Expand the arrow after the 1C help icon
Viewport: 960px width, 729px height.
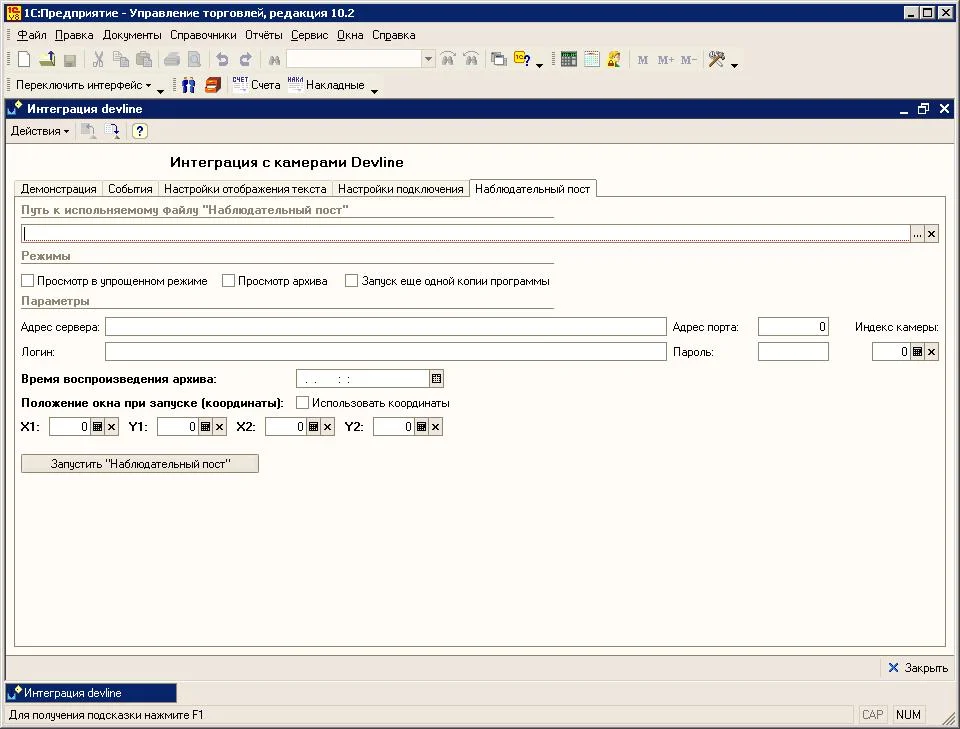coord(539,65)
